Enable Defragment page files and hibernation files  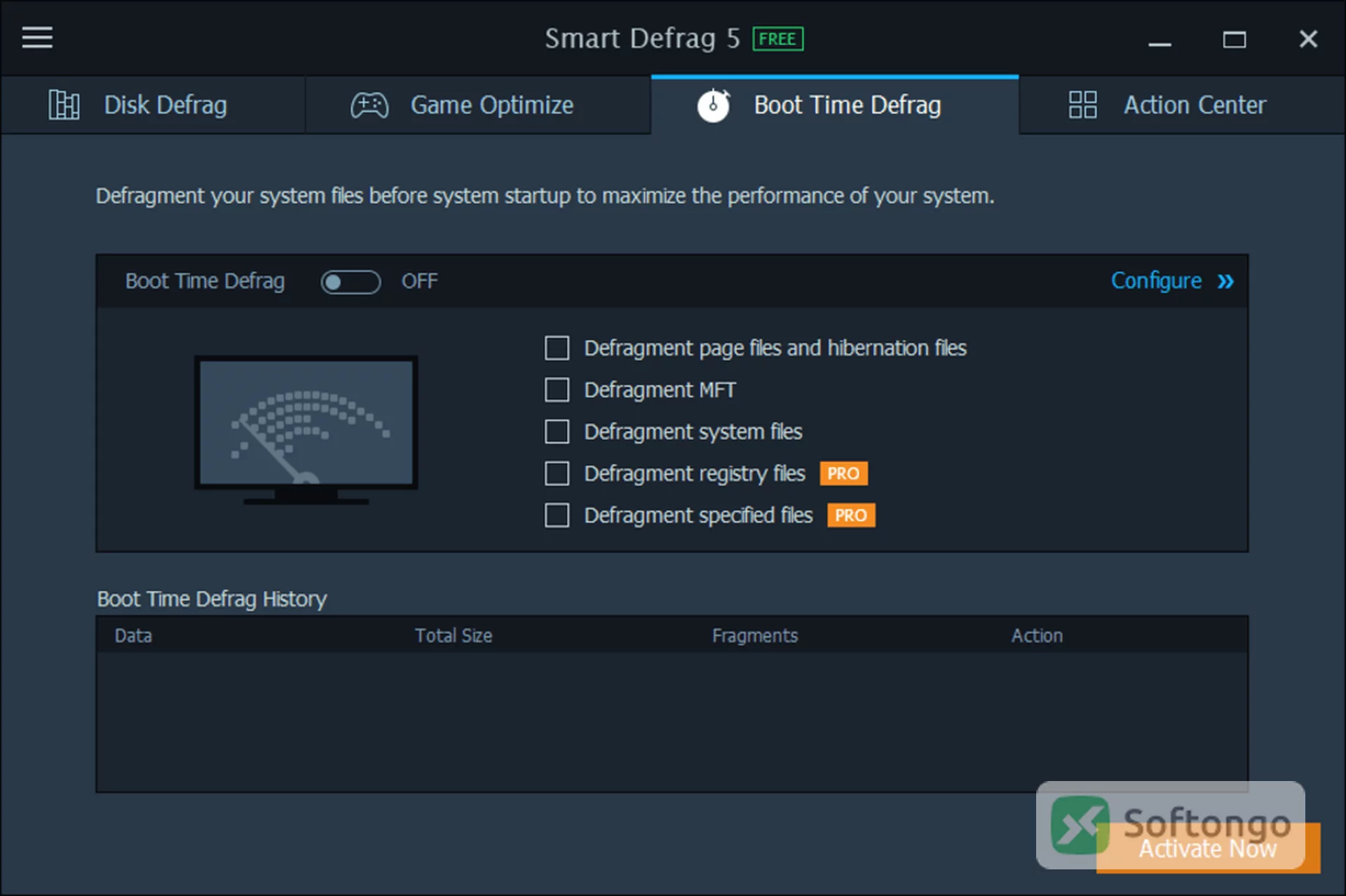pyautogui.click(x=557, y=348)
